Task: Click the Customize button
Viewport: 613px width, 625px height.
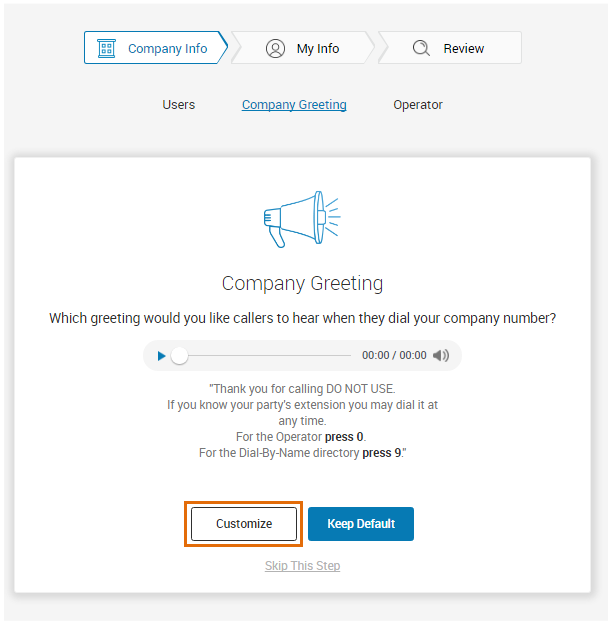Action: 244,524
